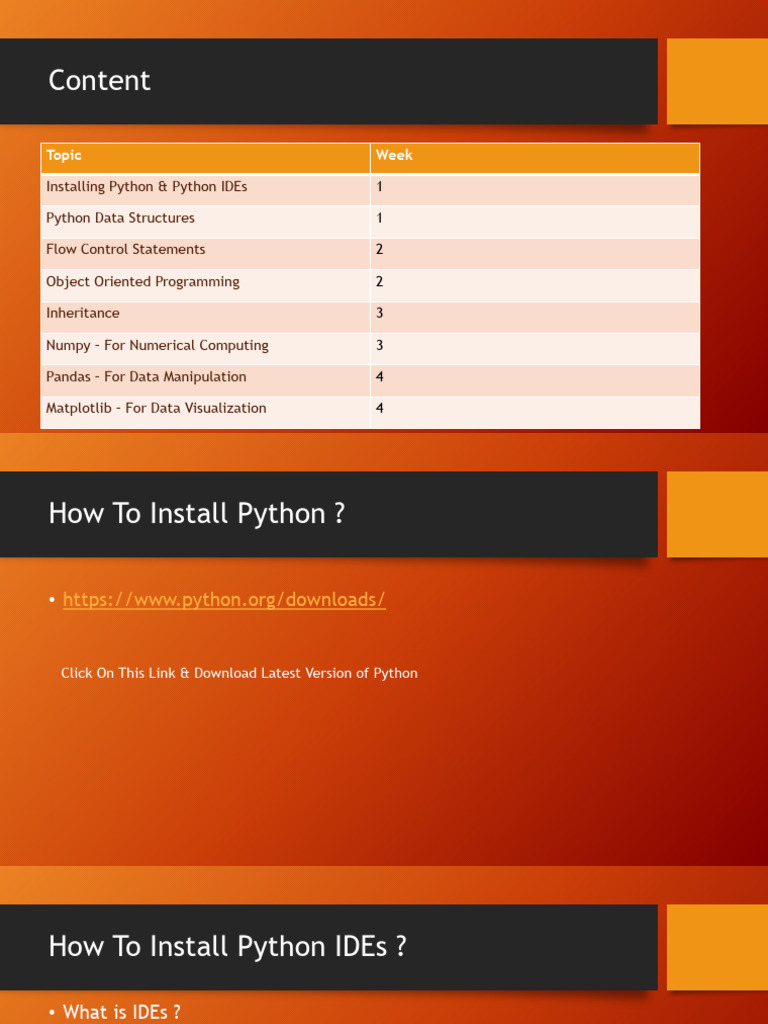Click the "How To Install Python IDEs ?" heading
The height and width of the screenshot is (1024, 768).
pyautogui.click(x=228, y=947)
